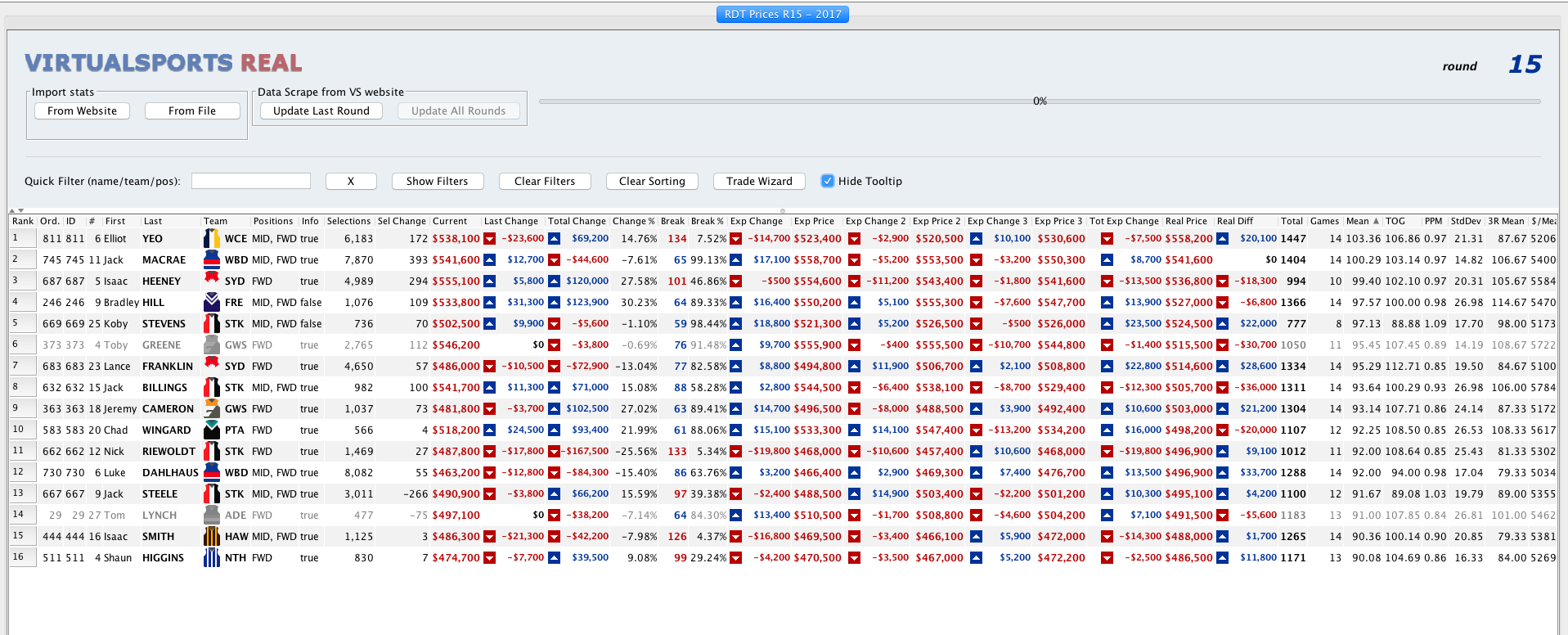Open the Trade Wizard
The height and width of the screenshot is (635, 1568).
click(x=759, y=182)
